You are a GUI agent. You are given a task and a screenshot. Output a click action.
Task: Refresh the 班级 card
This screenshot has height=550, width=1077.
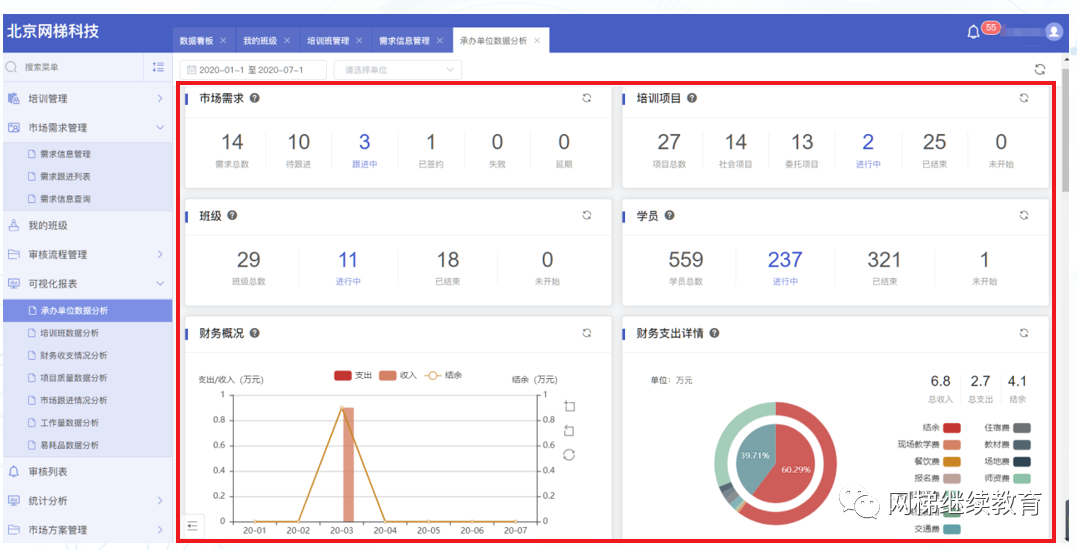587,215
